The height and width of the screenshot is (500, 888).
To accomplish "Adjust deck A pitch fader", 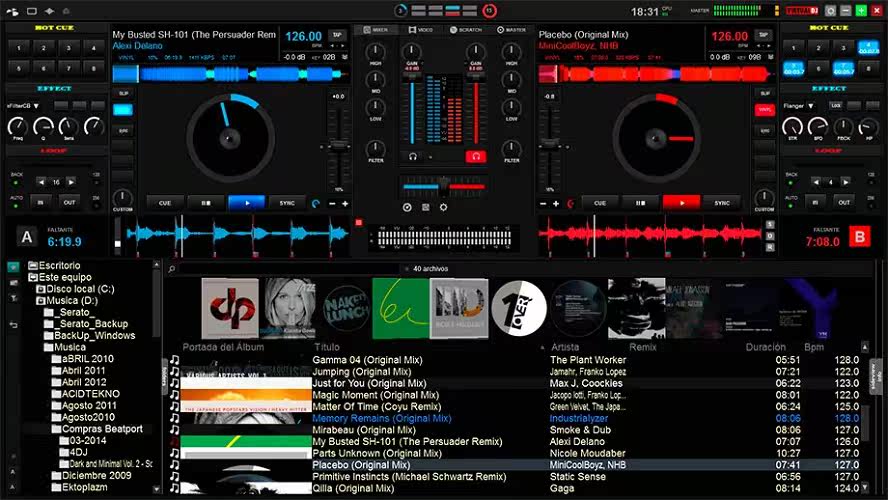I will point(339,146).
